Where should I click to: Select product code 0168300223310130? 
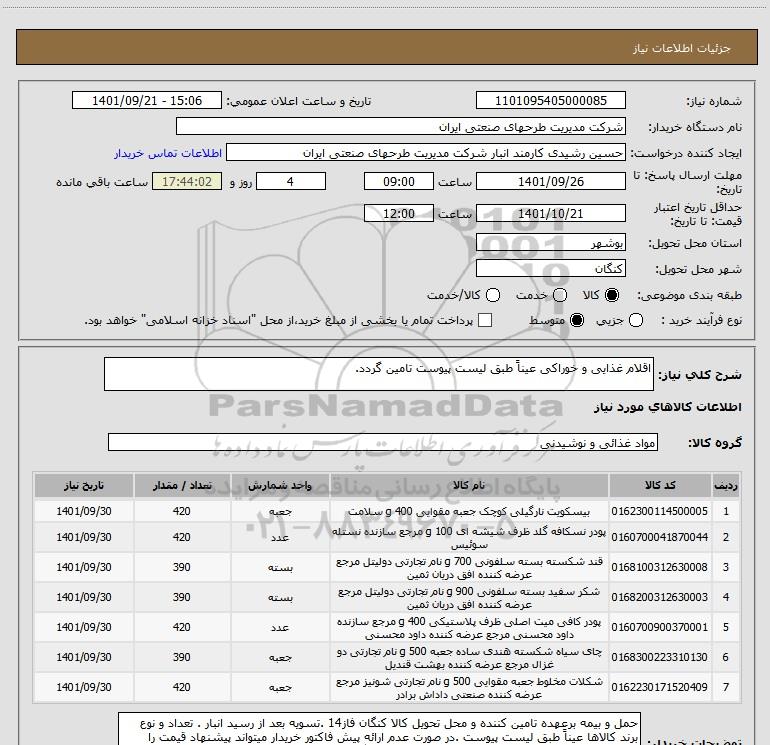(660, 657)
